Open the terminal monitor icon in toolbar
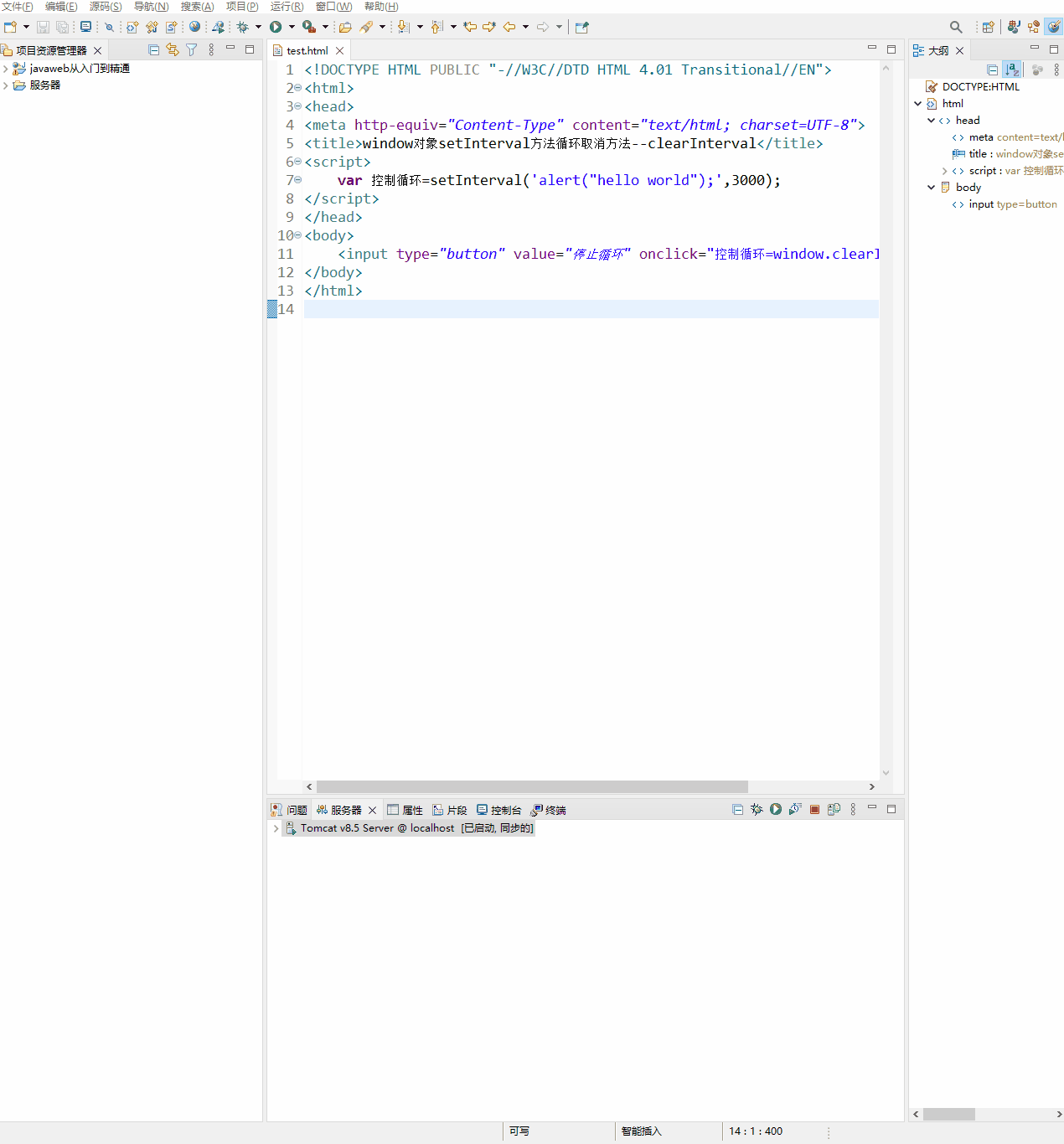 point(85,27)
